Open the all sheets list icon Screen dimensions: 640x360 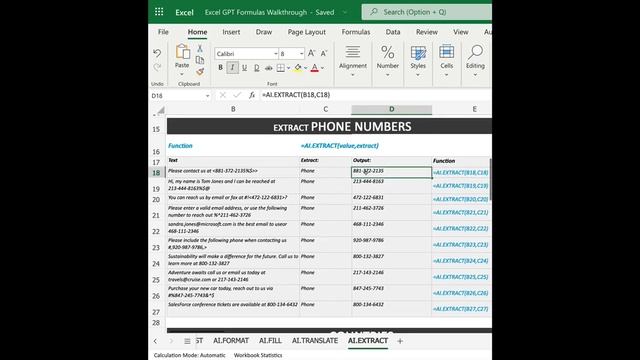pos(187,341)
